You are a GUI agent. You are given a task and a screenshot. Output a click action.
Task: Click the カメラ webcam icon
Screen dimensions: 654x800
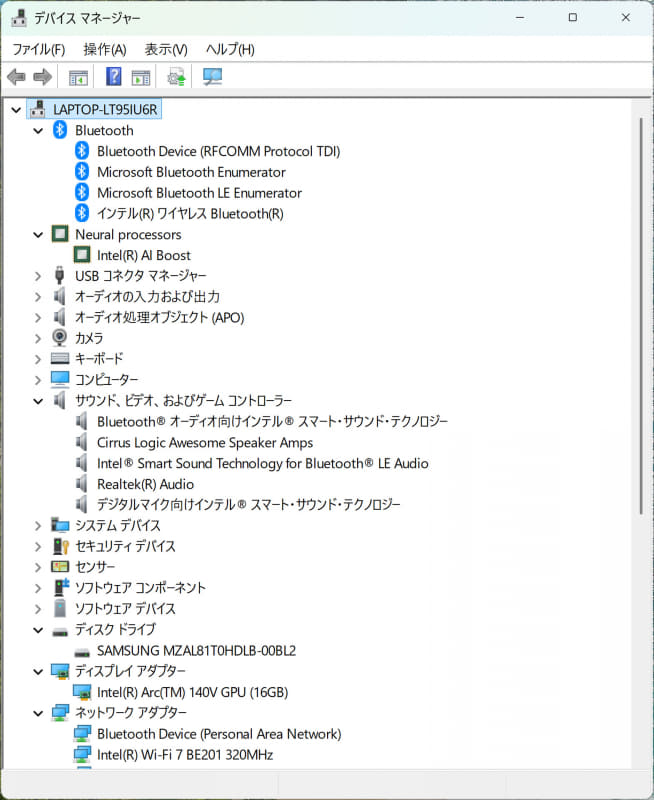60,338
